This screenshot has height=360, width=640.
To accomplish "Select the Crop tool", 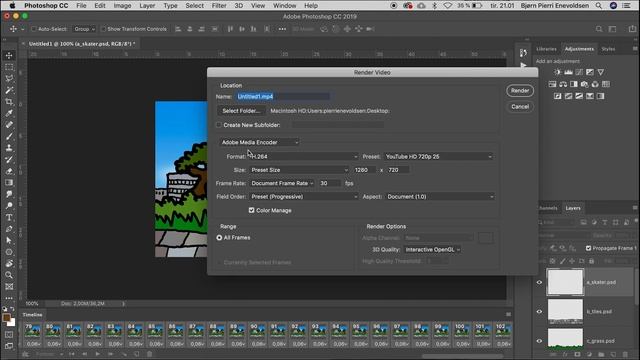I will click(x=9, y=102).
